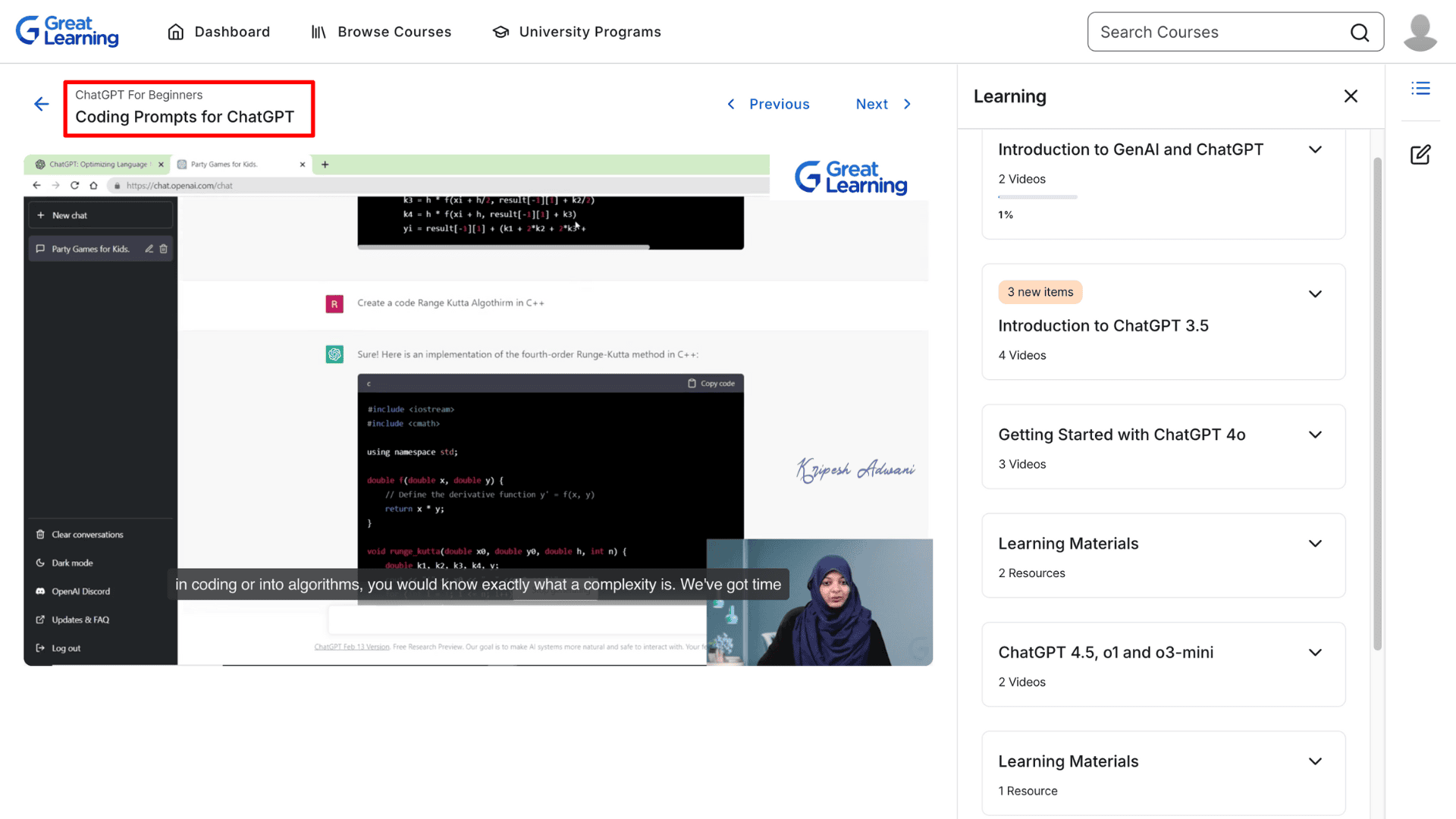Open the course contents list icon

[x=1420, y=89]
